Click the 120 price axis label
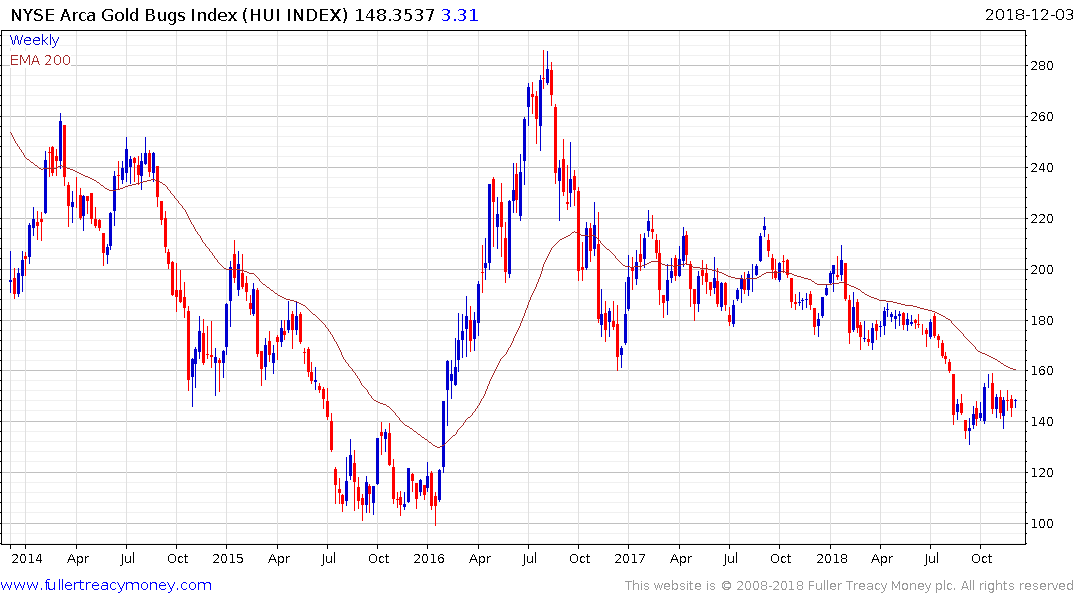The height and width of the screenshot is (600, 1075). 1042,472
